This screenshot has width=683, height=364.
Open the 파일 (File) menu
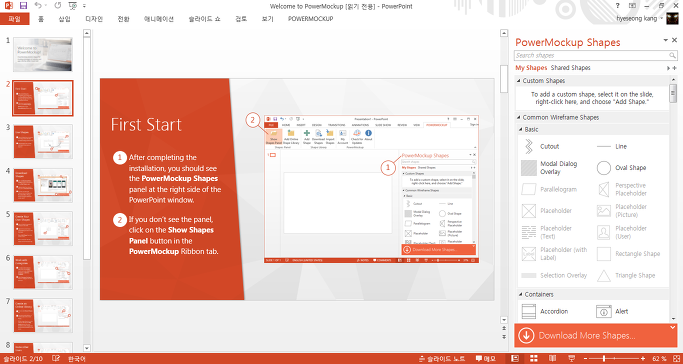(x=14, y=19)
